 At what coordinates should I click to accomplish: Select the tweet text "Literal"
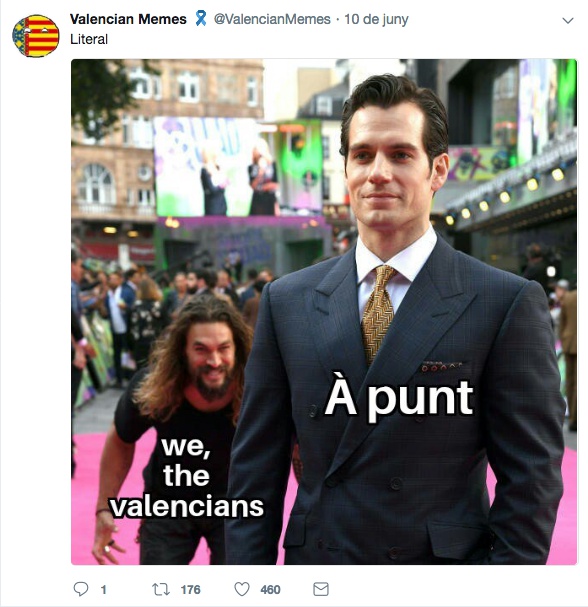click(x=89, y=39)
